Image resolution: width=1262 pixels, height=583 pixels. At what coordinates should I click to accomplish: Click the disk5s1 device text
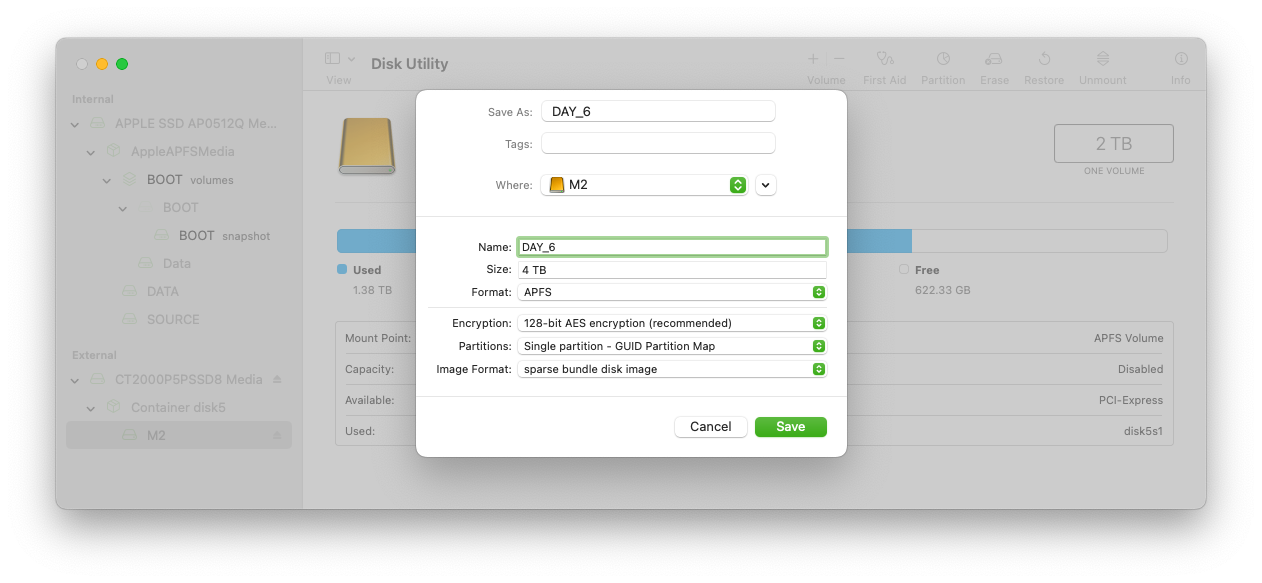tap(1143, 432)
